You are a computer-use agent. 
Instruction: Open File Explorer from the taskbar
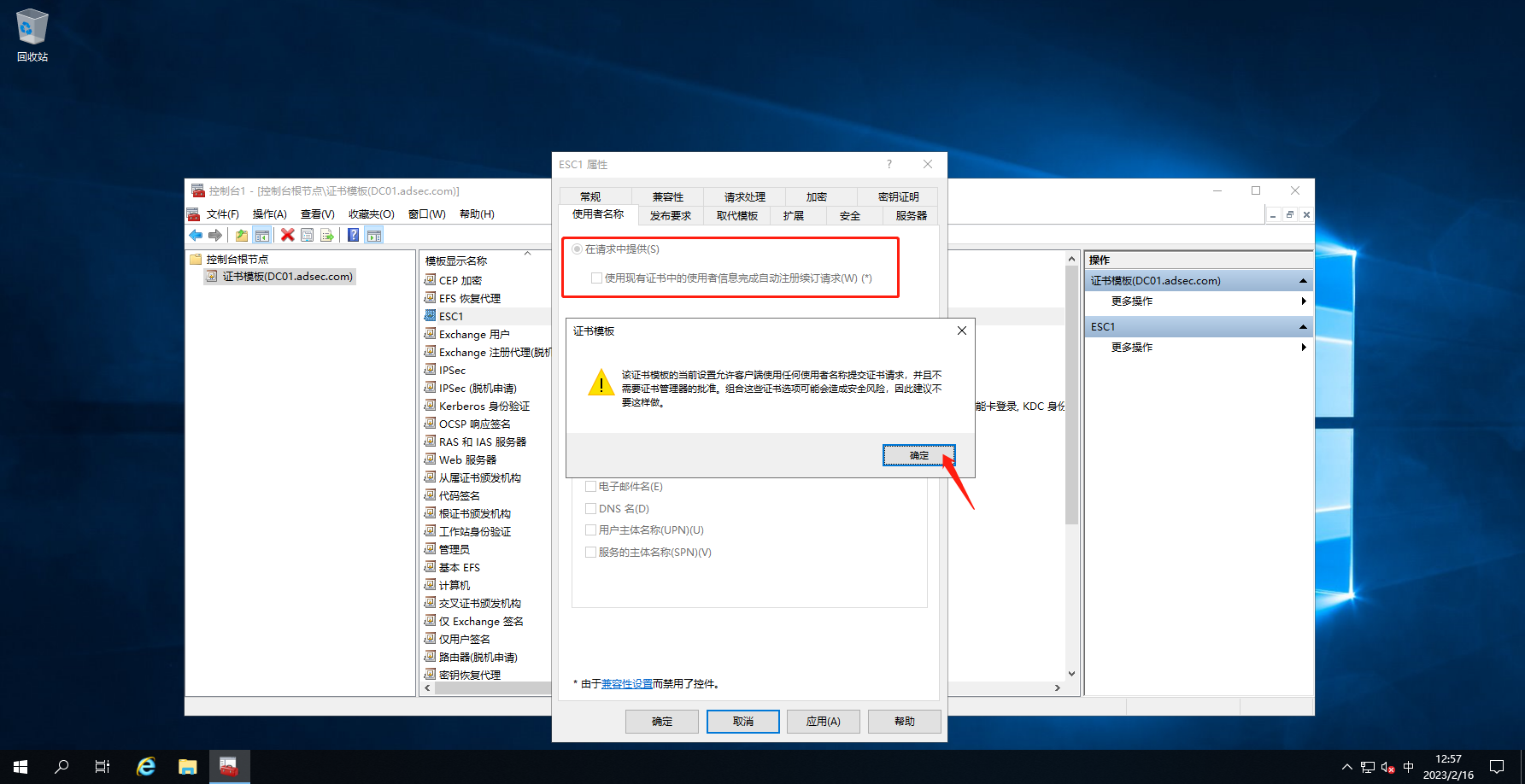pyautogui.click(x=187, y=766)
